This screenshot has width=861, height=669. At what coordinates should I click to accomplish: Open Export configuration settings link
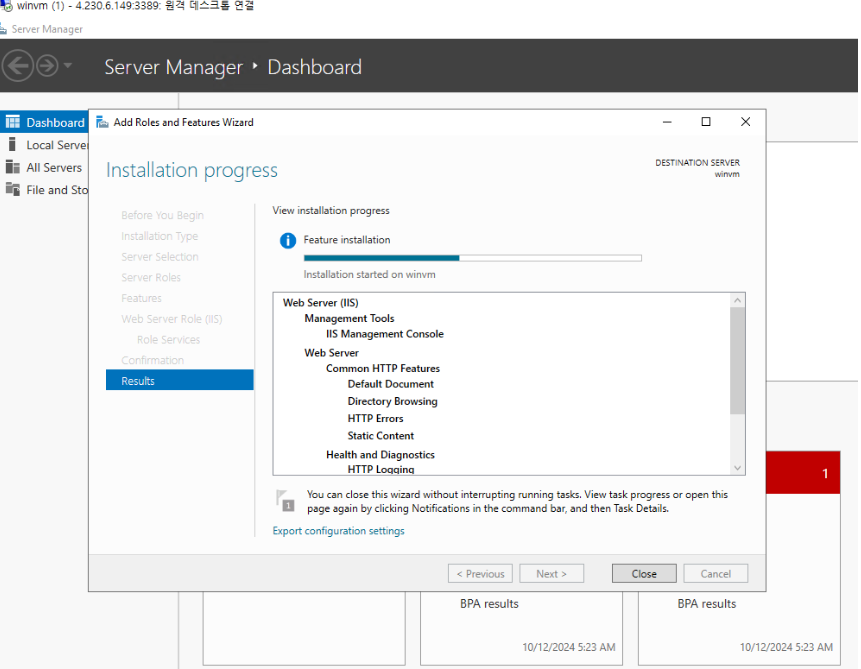point(338,531)
